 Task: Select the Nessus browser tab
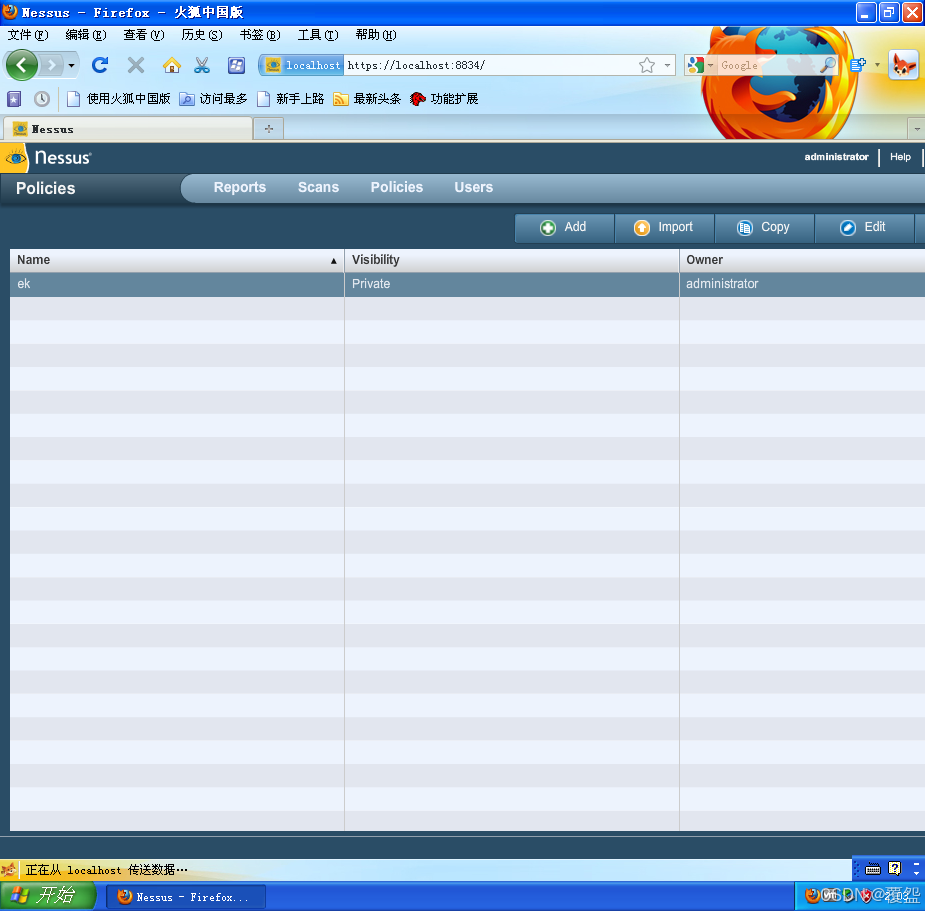(128, 129)
